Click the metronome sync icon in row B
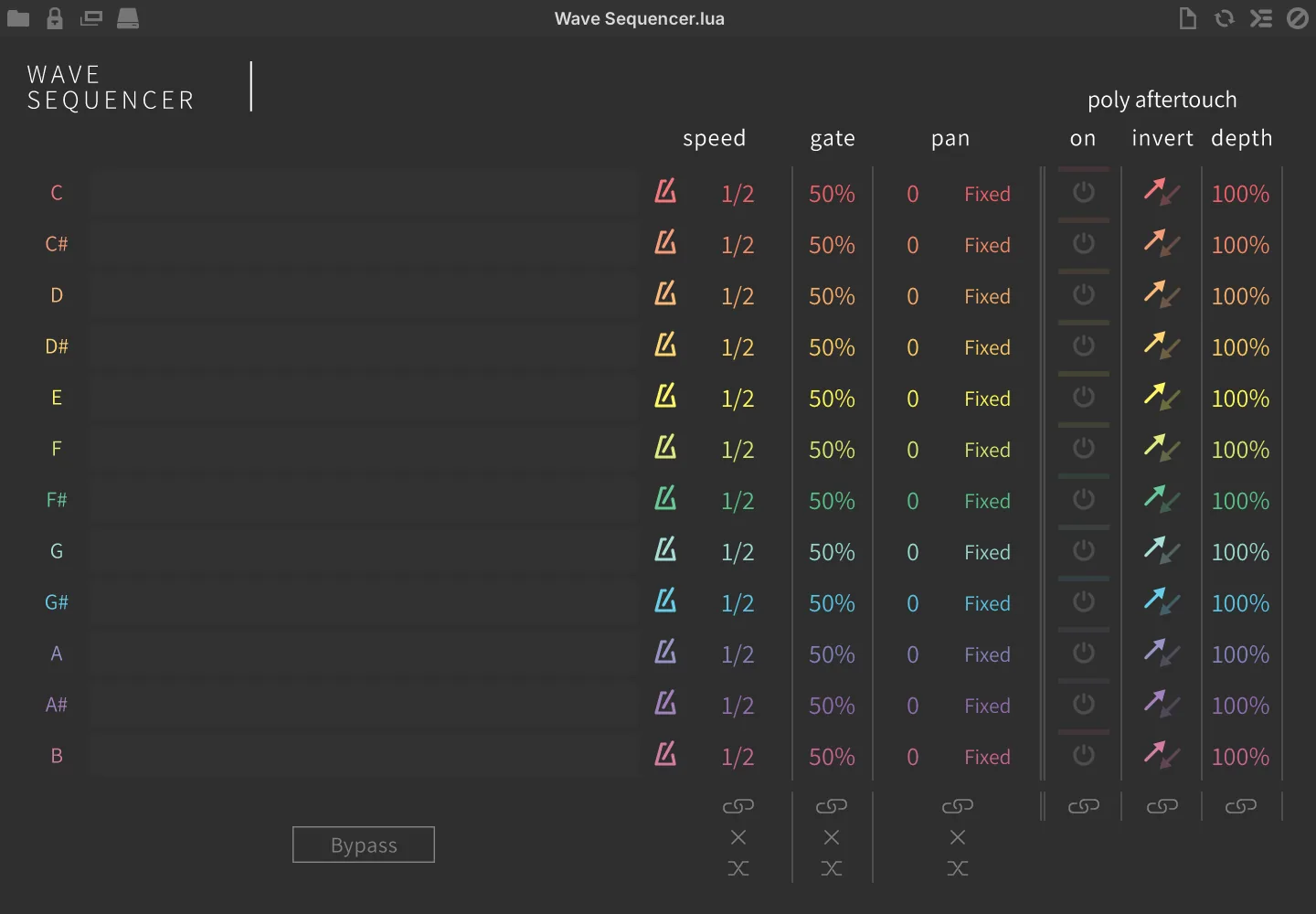The height and width of the screenshot is (914, 1316). click(x=665, y=754)
